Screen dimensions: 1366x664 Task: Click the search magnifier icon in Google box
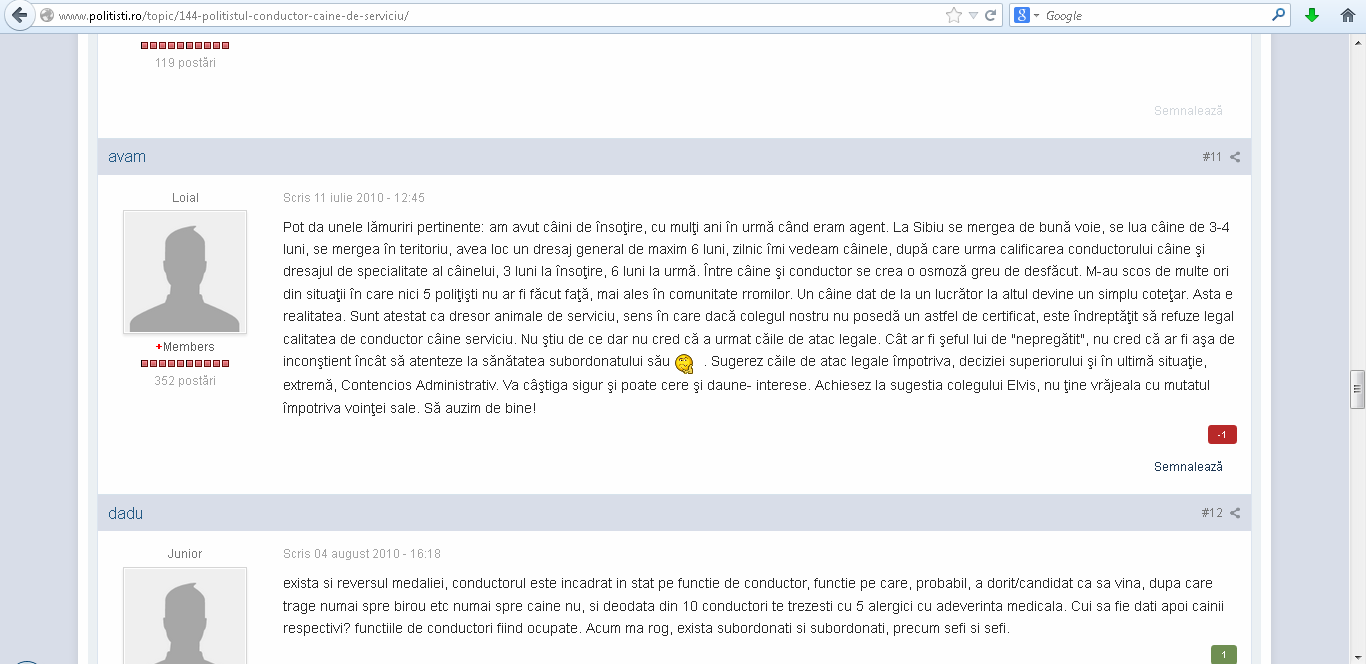1279,16
